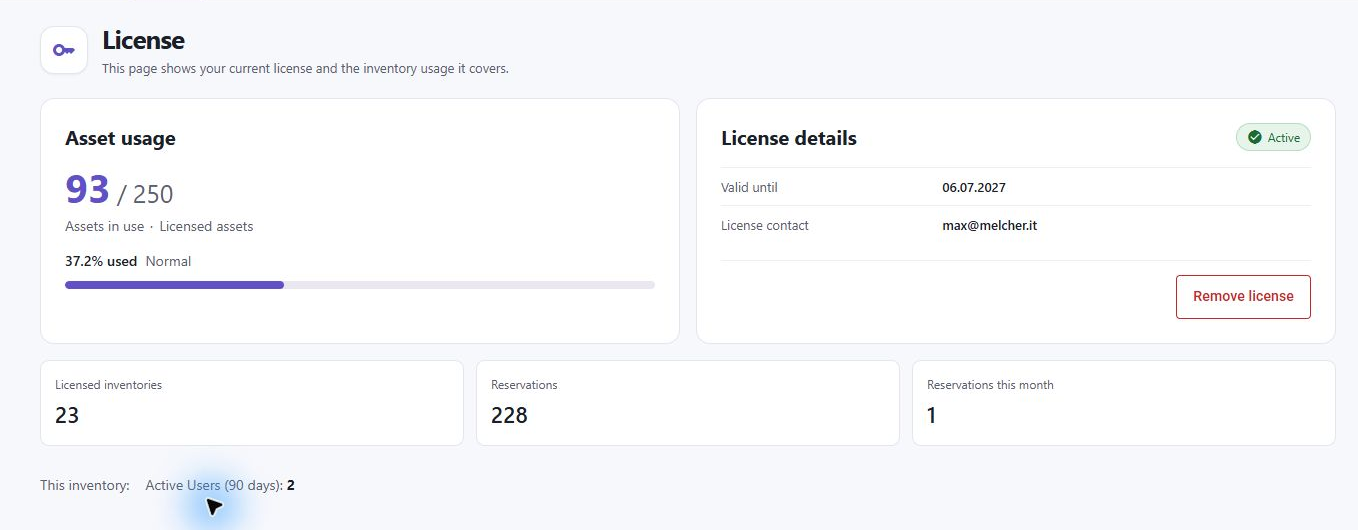The height and width of the screenshot is (530, 1358).
Task: Click the max@melcher.it contact email
Action: pyautogui.click(x=989, y=225)
